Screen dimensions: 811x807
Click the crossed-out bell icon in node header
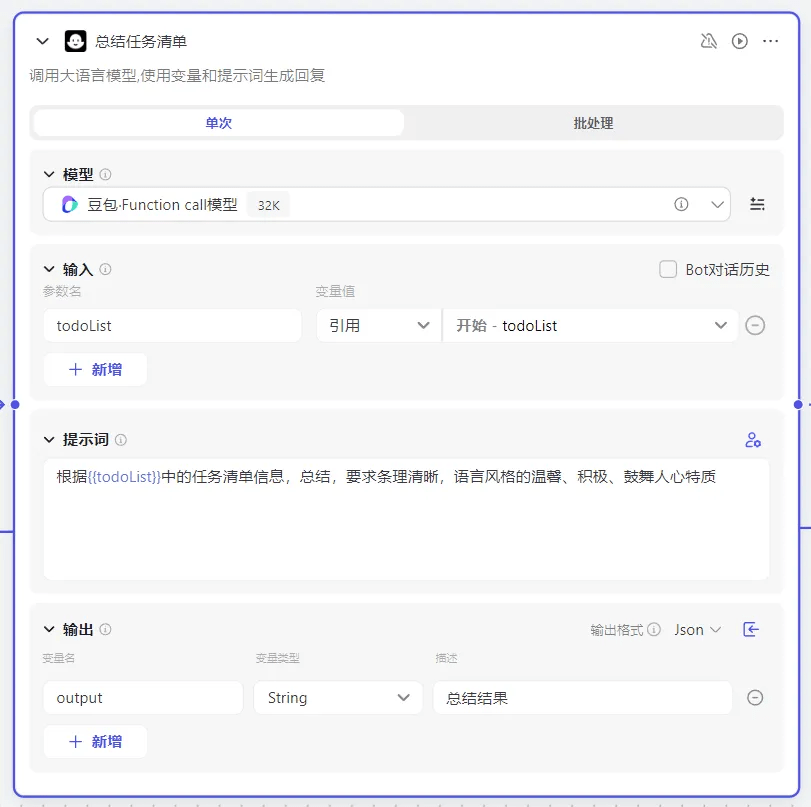pyautogui.click(x=709, y=41)
